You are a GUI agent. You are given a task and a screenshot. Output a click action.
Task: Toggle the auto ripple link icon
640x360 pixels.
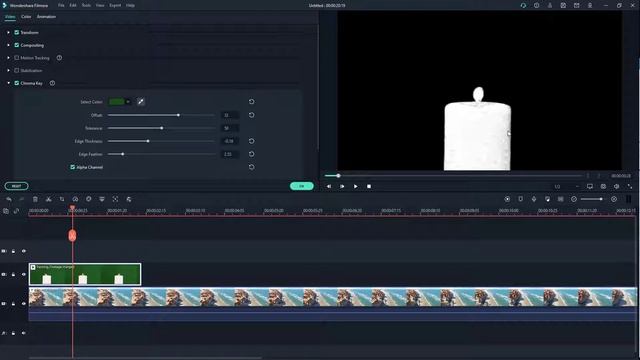[16, 211]
